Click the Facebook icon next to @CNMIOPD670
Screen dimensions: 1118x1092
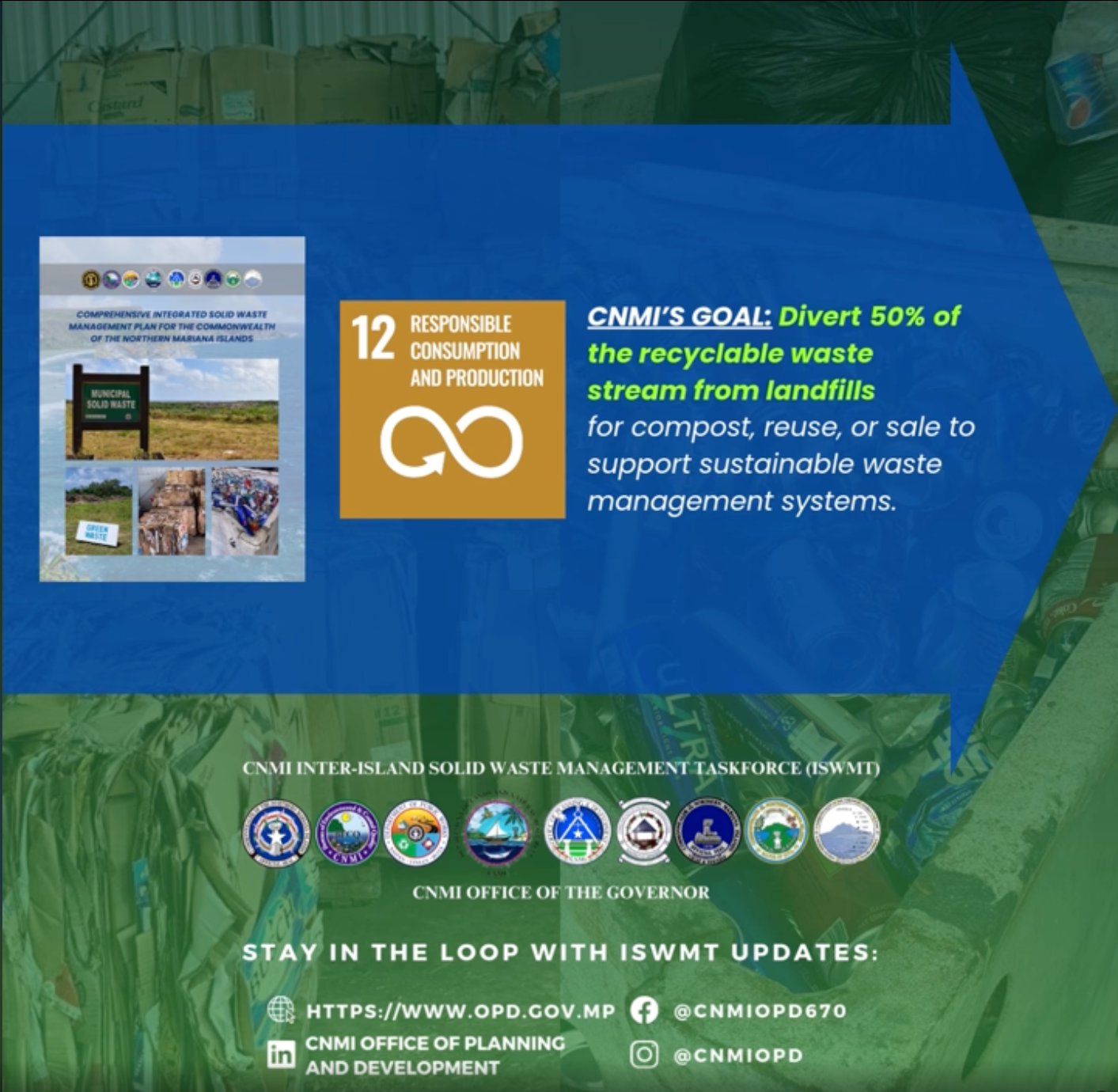[x=646, y=1010]
